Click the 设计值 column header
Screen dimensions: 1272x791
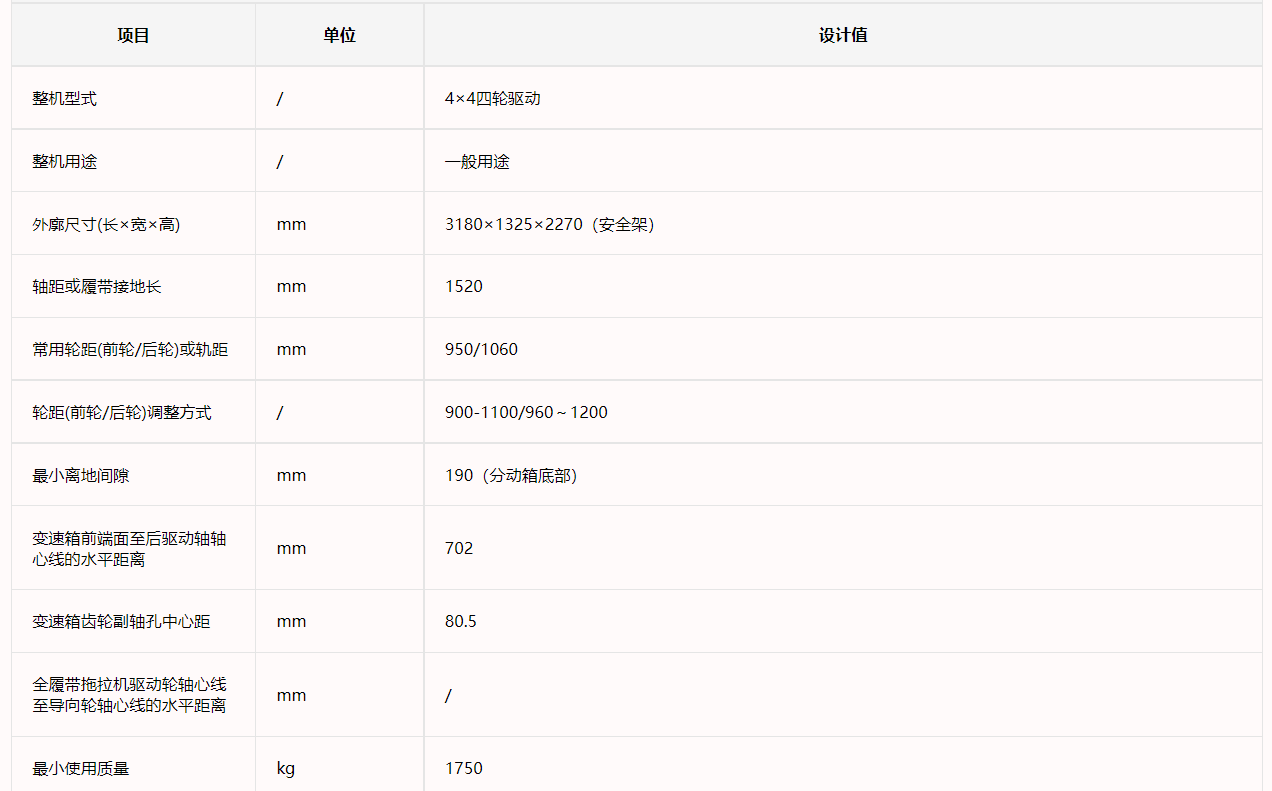[842, 35]
